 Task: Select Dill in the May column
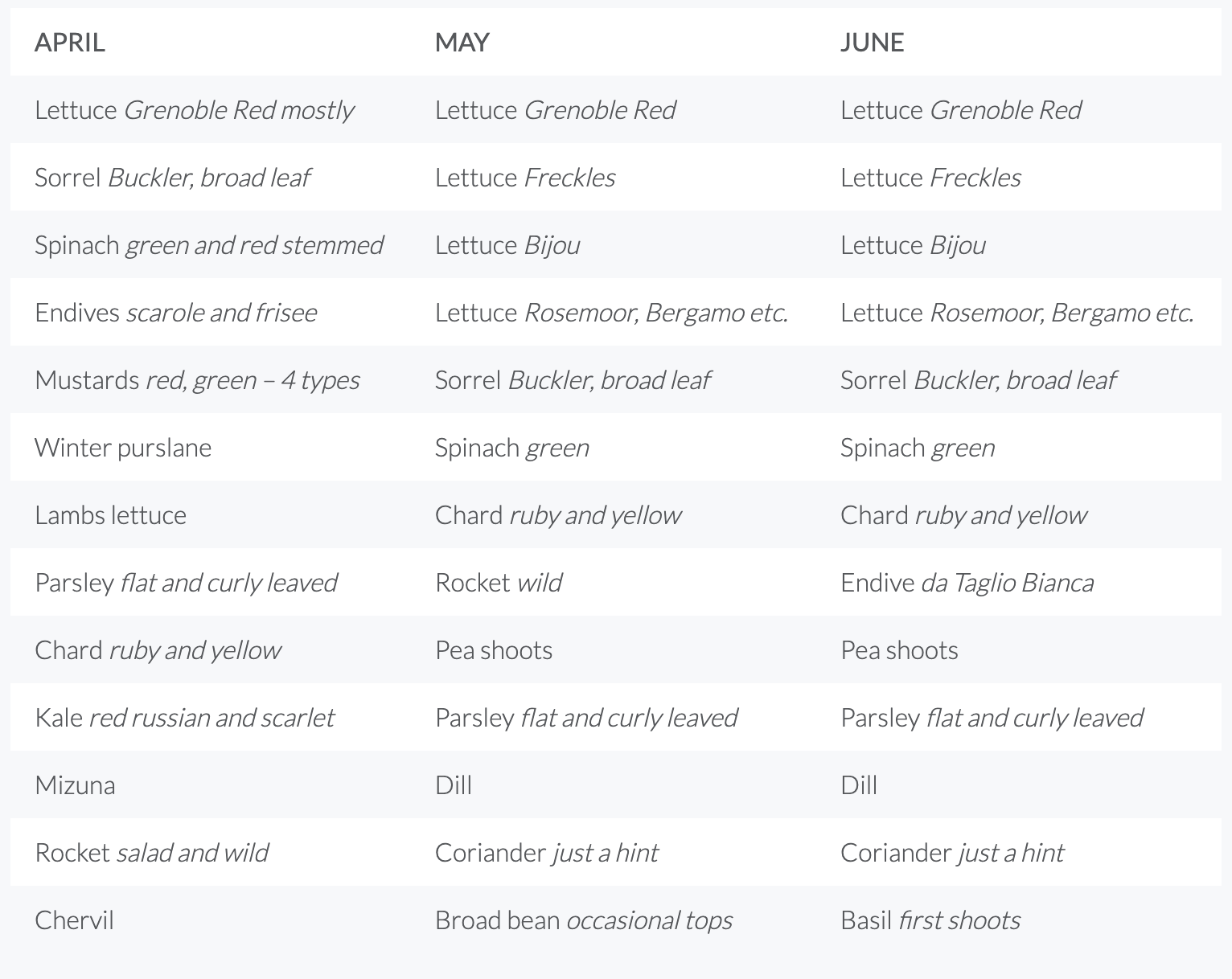[x=454, y=785]
